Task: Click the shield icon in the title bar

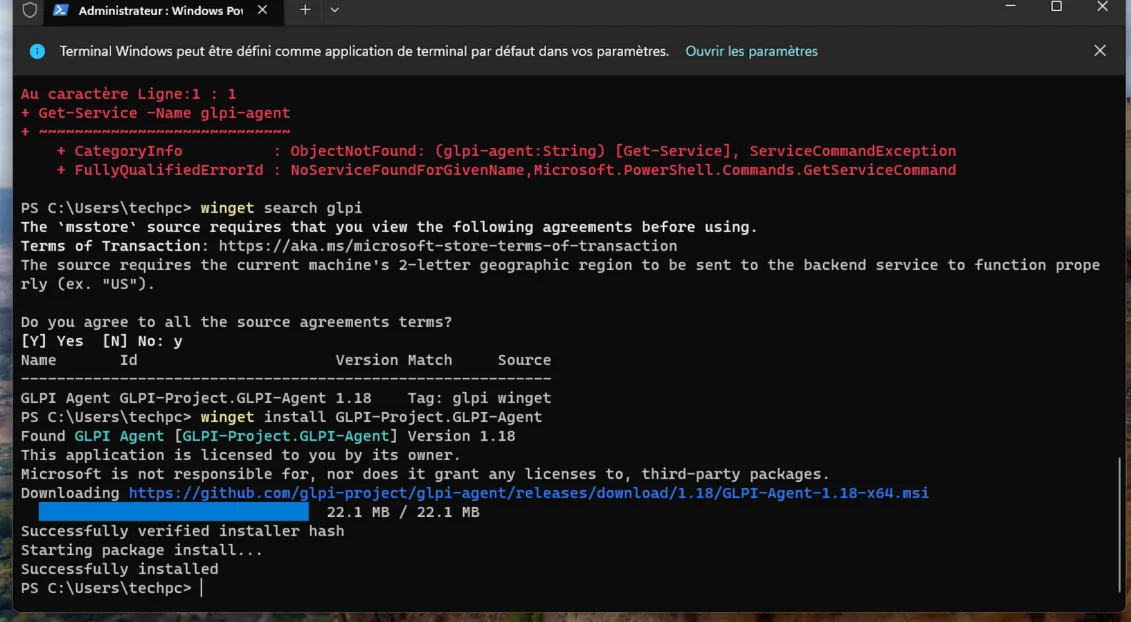Action: pos(30,11)
